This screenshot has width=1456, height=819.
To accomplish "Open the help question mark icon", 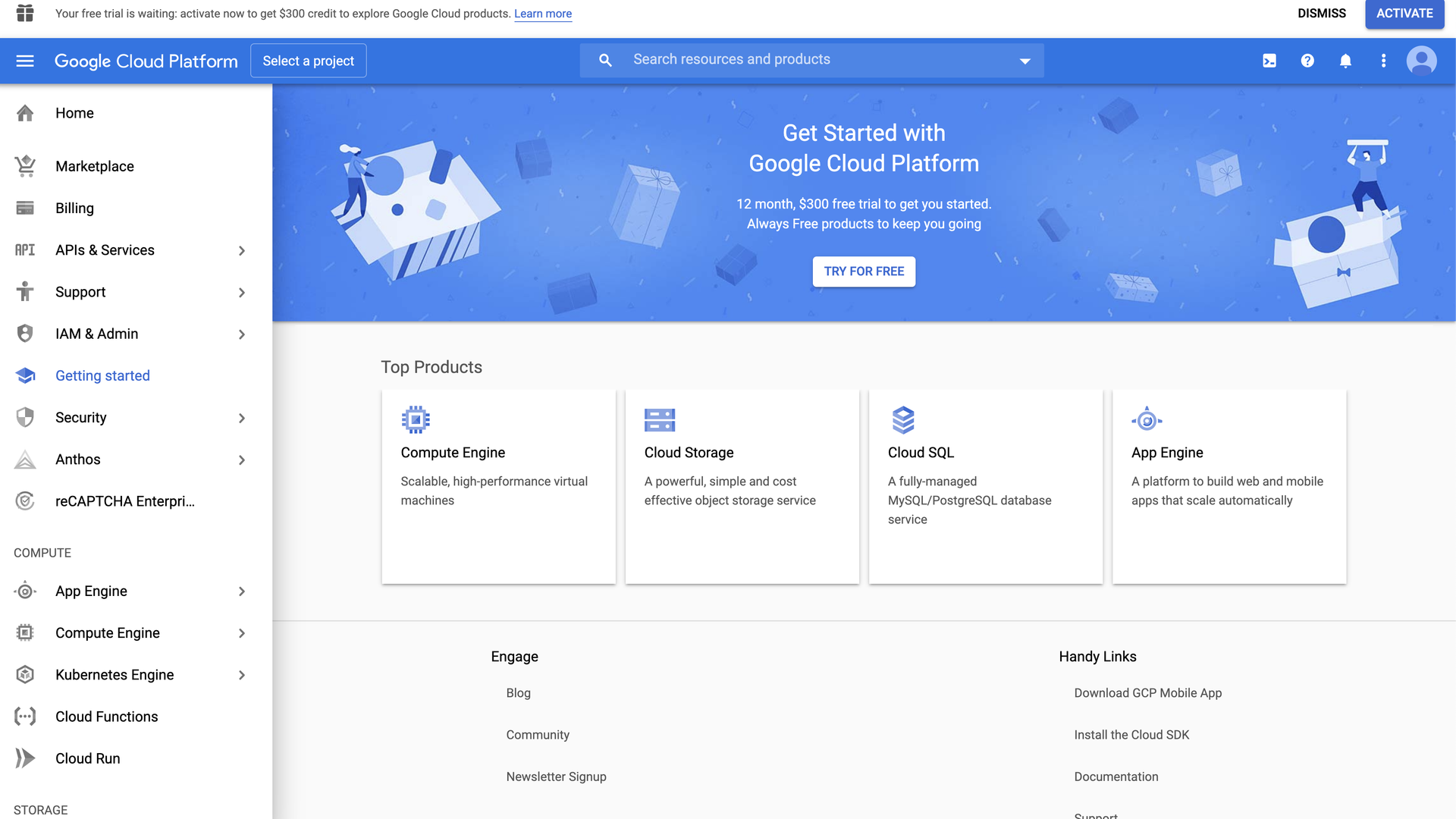I will 1307,61.
